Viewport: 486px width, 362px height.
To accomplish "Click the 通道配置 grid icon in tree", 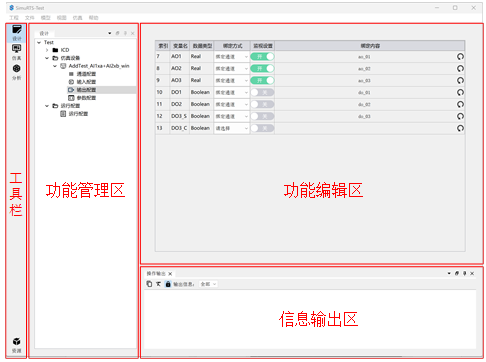I will 71,74.
